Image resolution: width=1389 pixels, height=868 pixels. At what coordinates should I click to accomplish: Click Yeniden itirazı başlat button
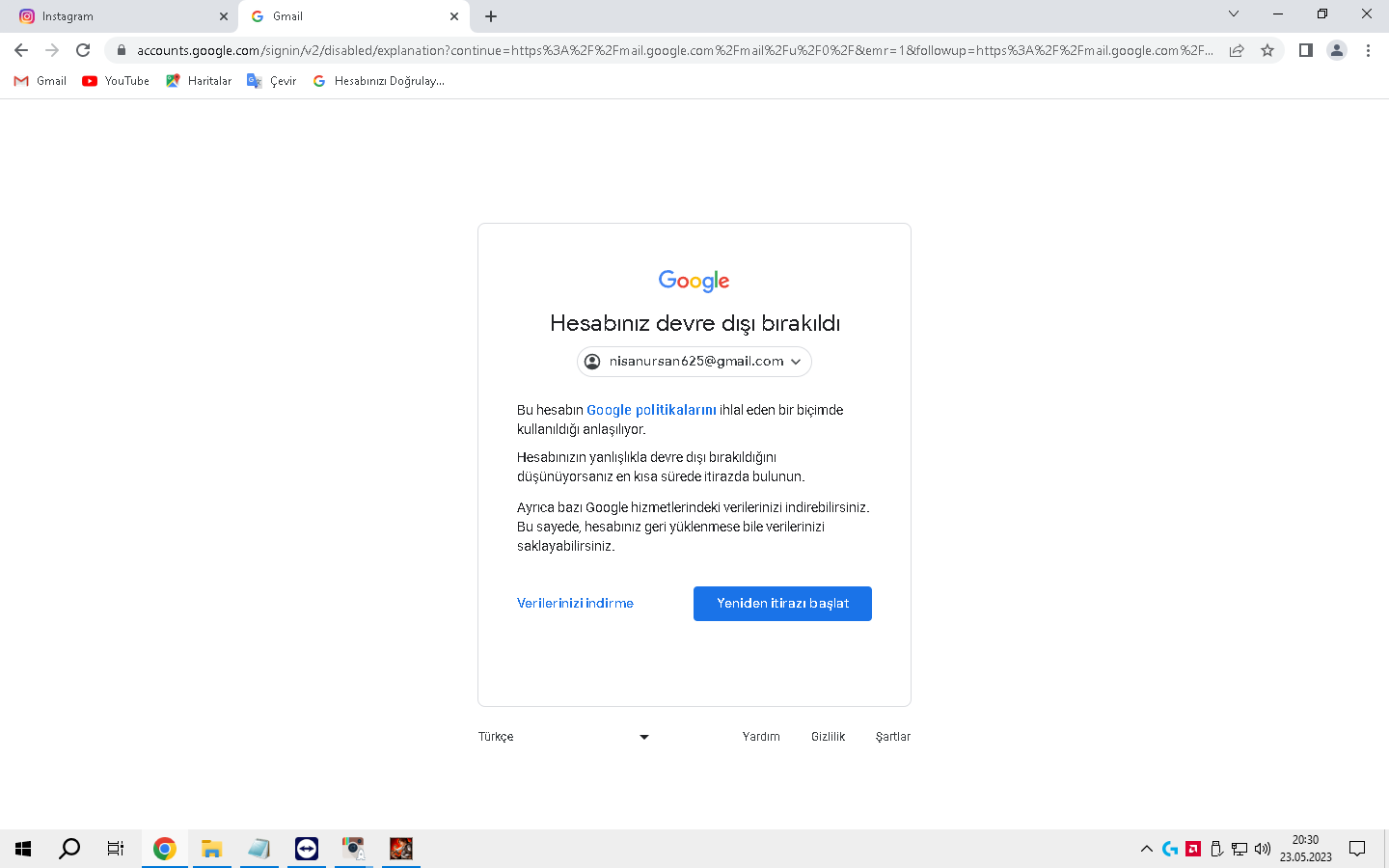pos(782,604)
